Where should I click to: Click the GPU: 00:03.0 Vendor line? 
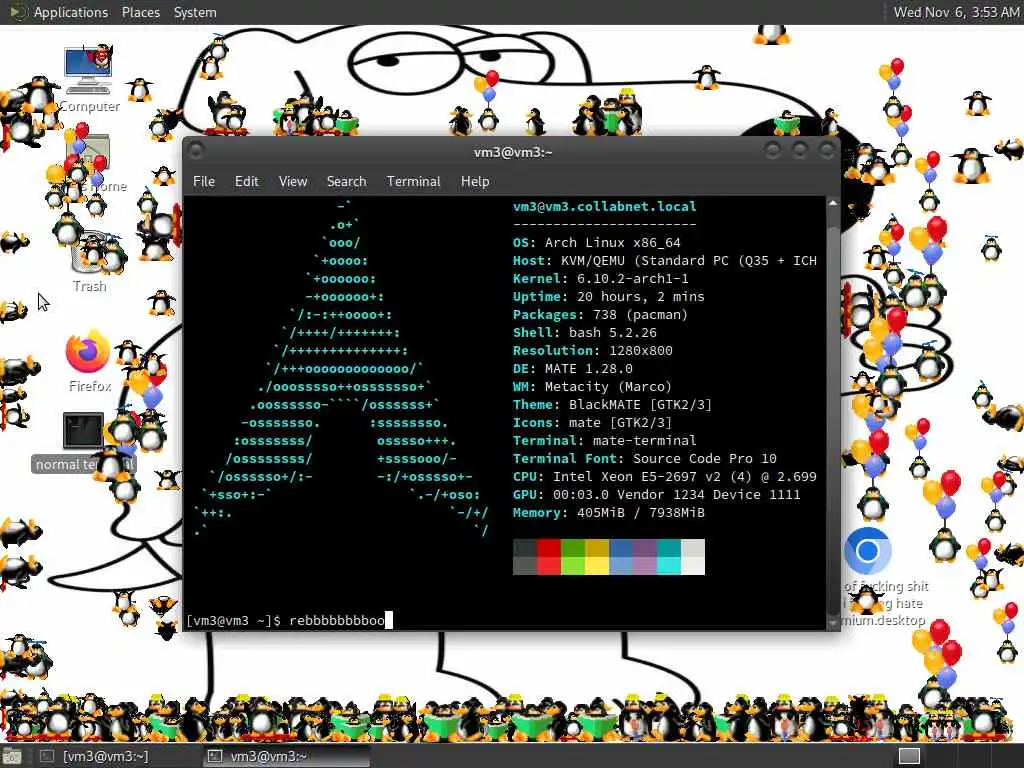click(657, 494)
